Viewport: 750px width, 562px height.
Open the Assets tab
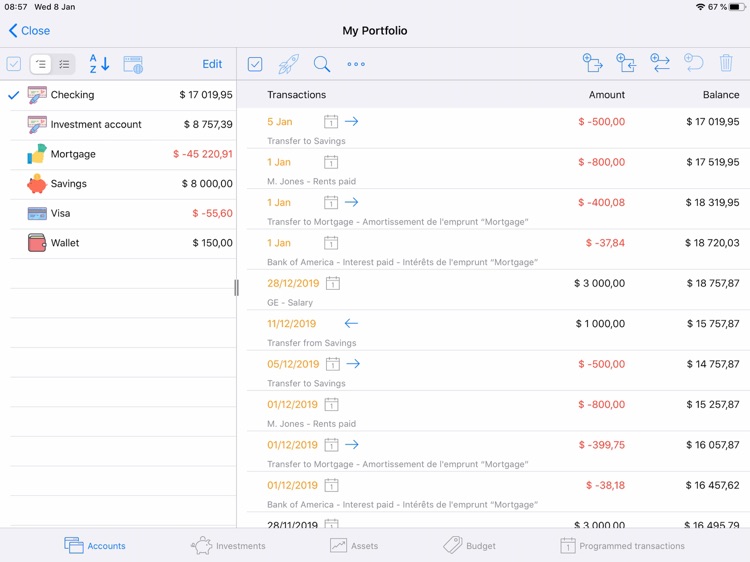pos(354,546)
